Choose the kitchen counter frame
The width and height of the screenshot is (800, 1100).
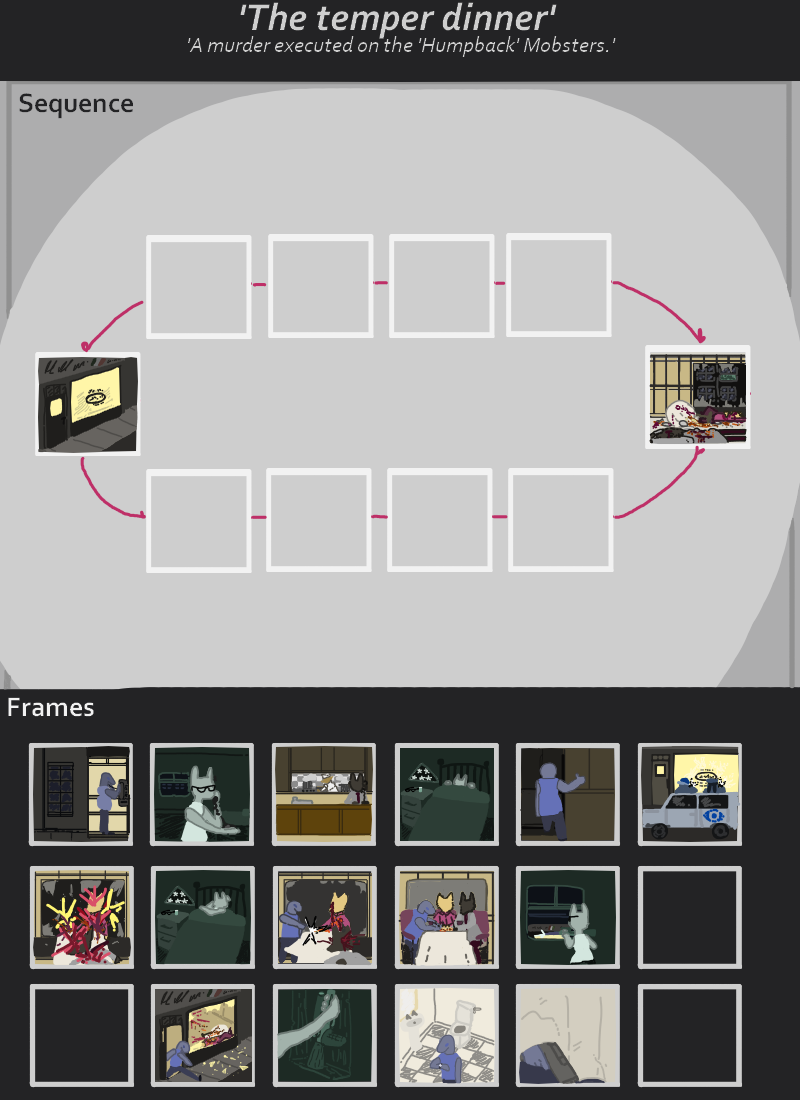pyautogui.click(x=324, y=794)
